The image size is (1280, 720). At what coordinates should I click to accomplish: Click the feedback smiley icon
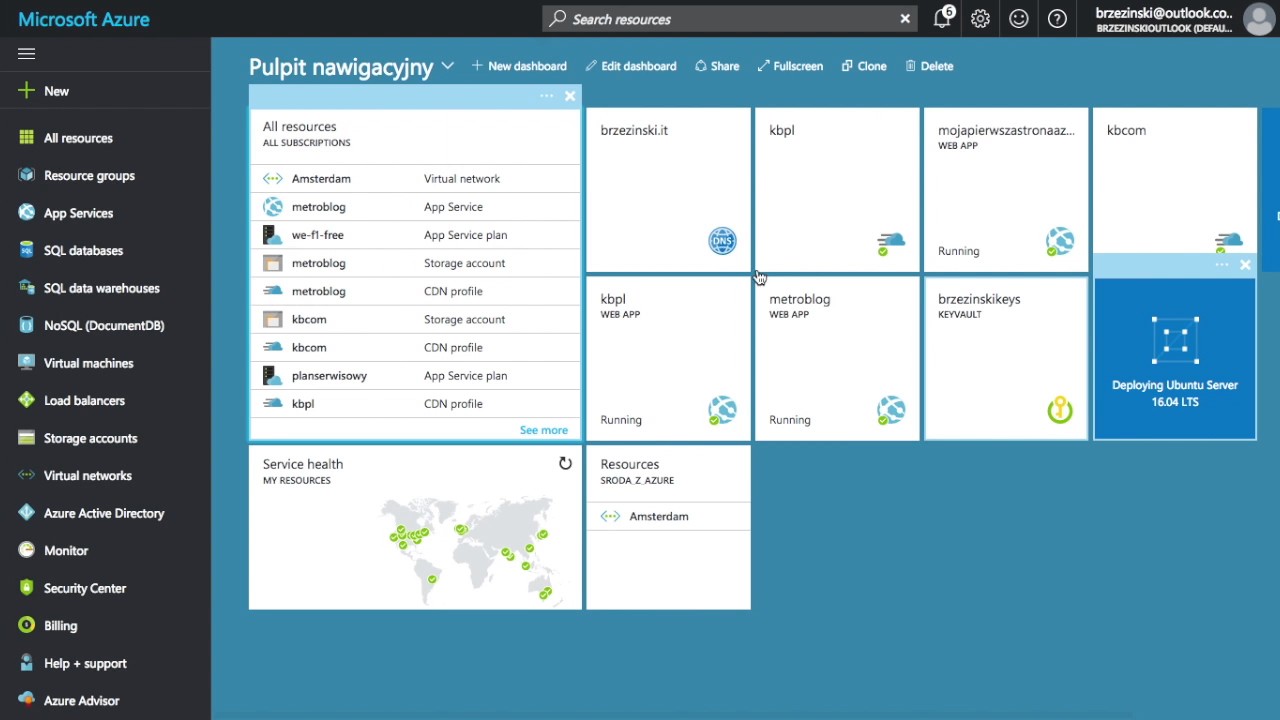click(x=1018, y=18)
